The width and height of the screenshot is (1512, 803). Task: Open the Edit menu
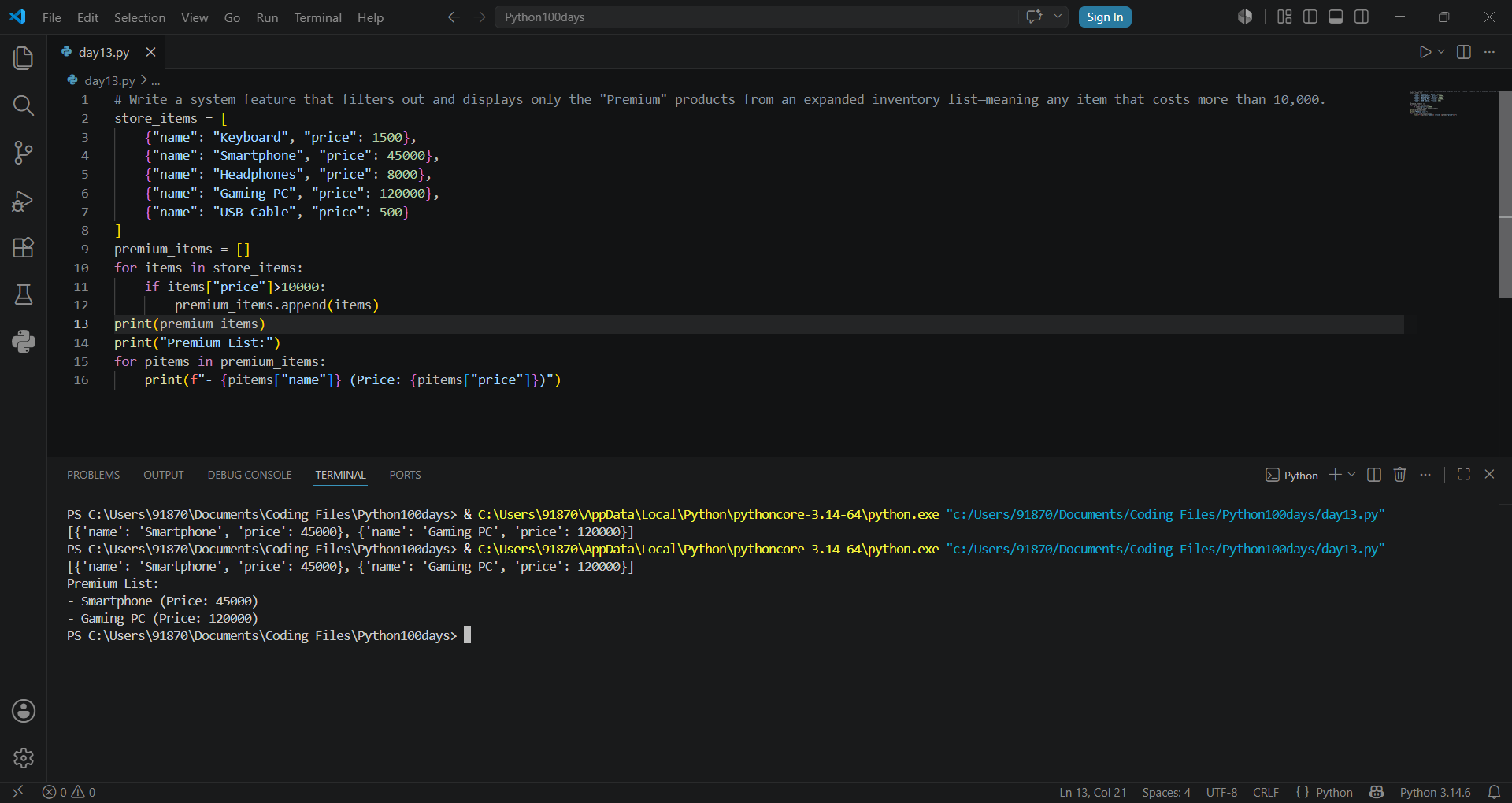pos(87,17)
